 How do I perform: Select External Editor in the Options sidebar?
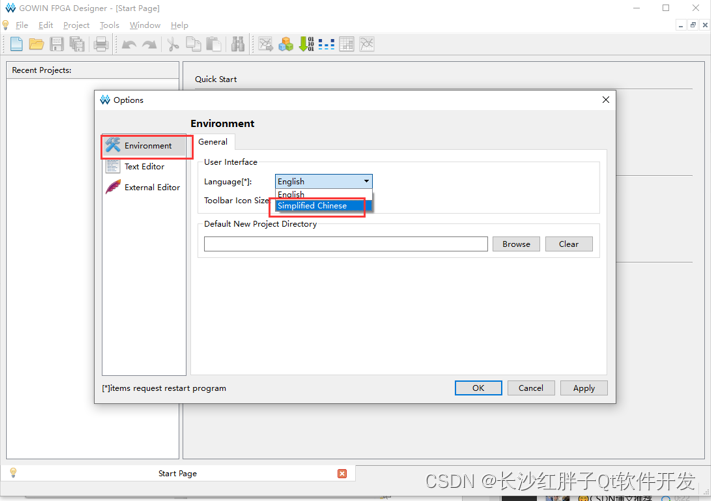[144, 187]
